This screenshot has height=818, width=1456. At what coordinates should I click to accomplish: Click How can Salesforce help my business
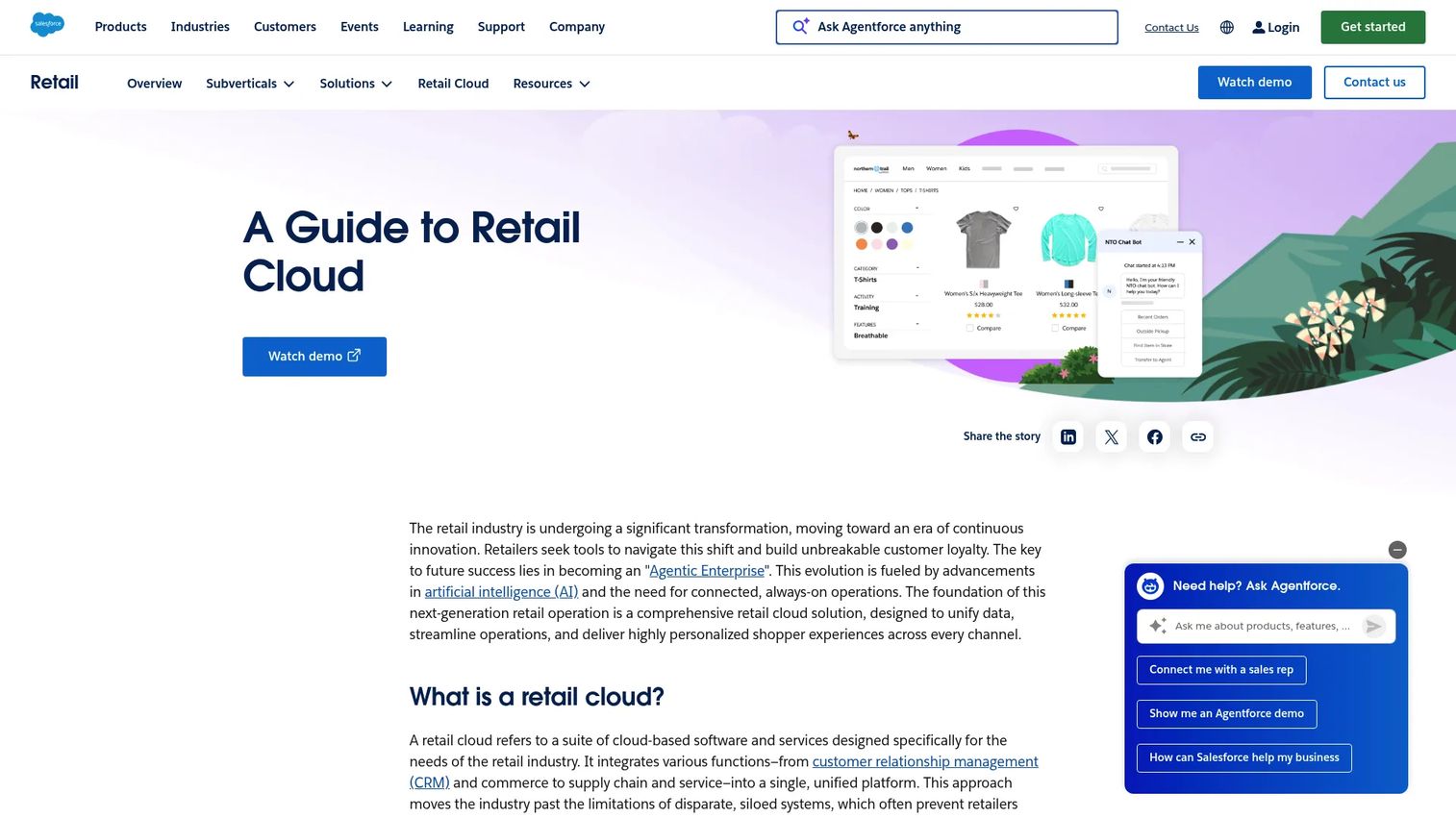pyautogui.click(x=1243, y=757)
